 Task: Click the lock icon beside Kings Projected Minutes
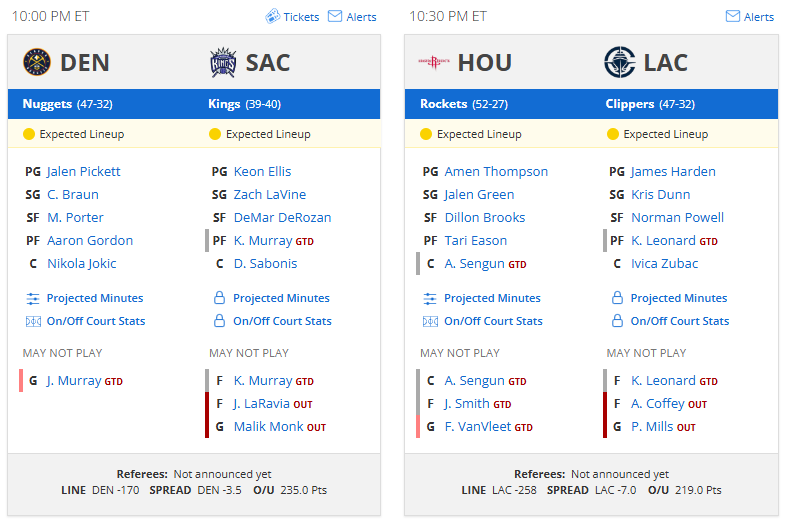[x=219, y=297]
